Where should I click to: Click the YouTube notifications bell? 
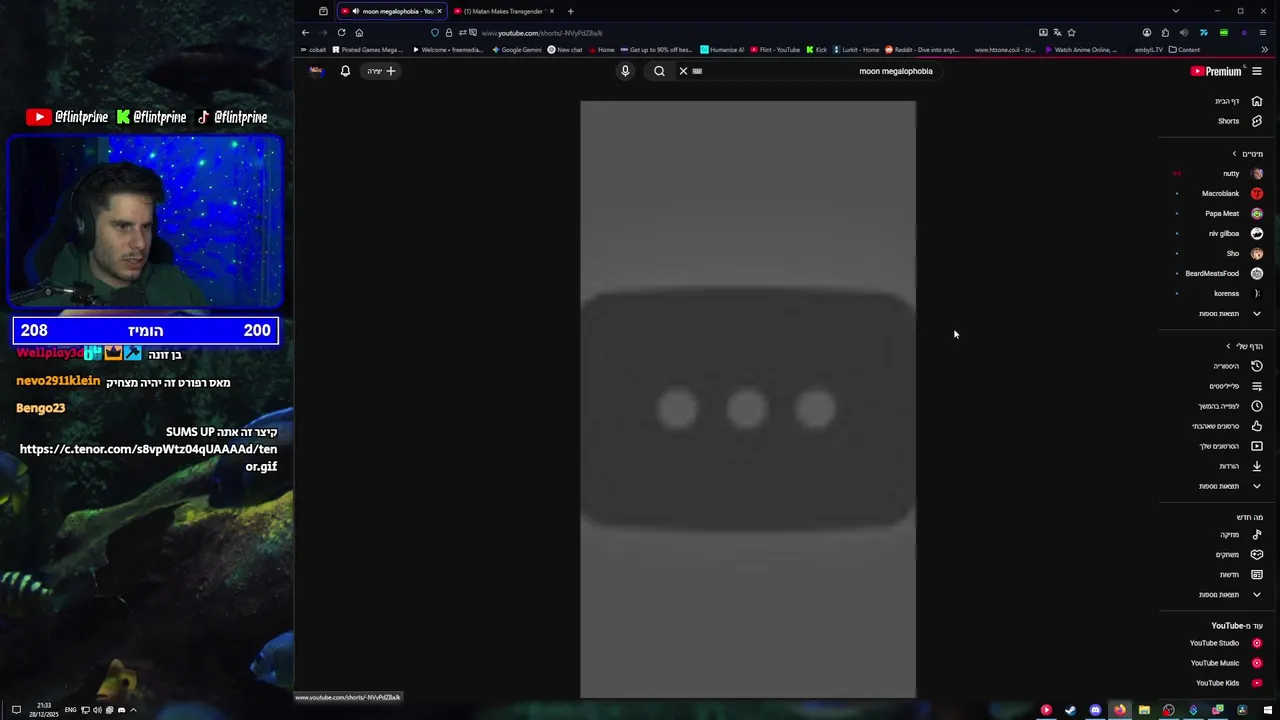tap(345, 71)
